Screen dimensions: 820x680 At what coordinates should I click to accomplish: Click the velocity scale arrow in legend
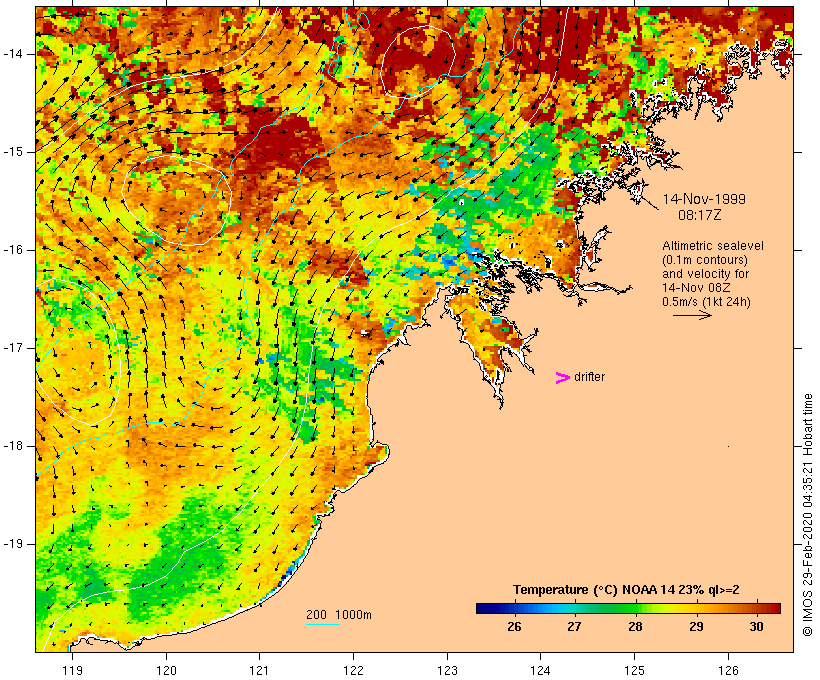pyautogui.click(x=692, y=315)
